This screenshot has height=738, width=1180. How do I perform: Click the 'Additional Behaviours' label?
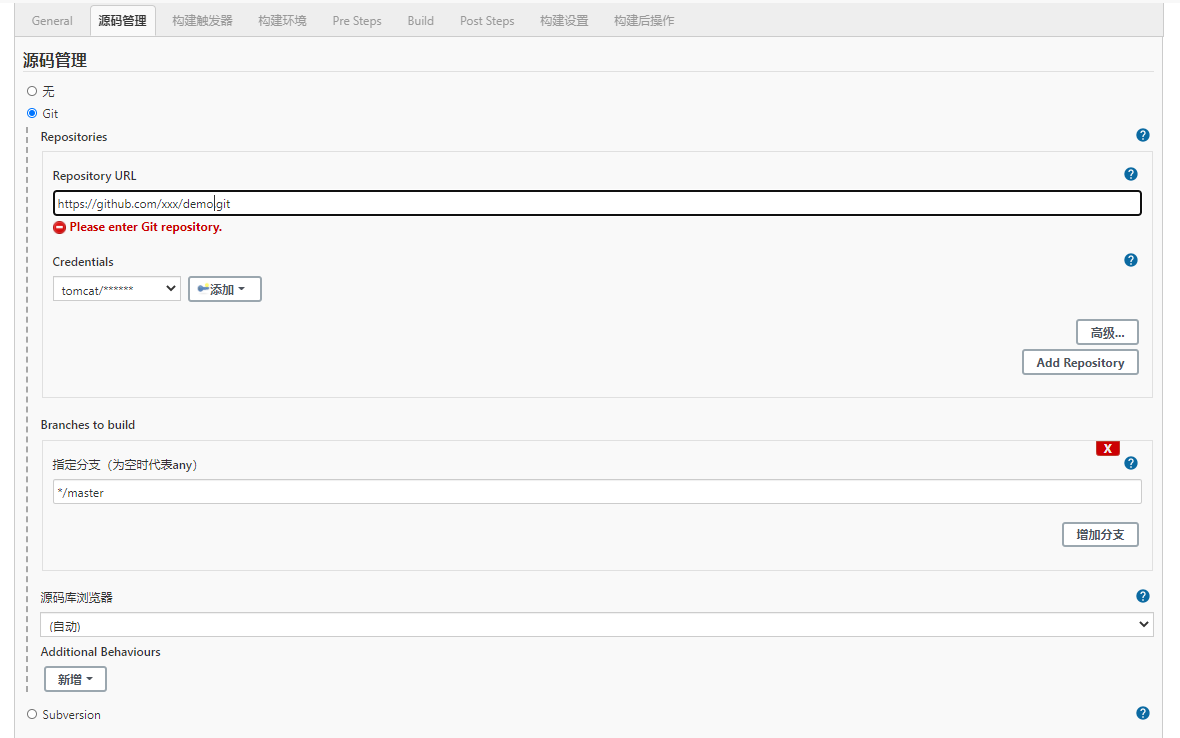[x=101, y=651]
